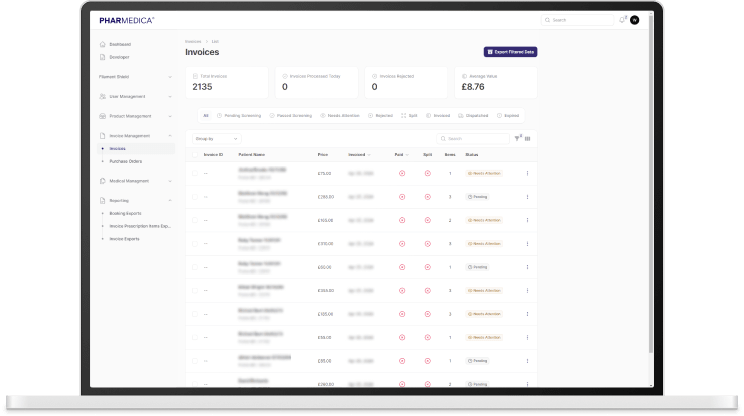
Task: Open the user avatar menu
Action: pyautogui.click(x=634, y=20)
